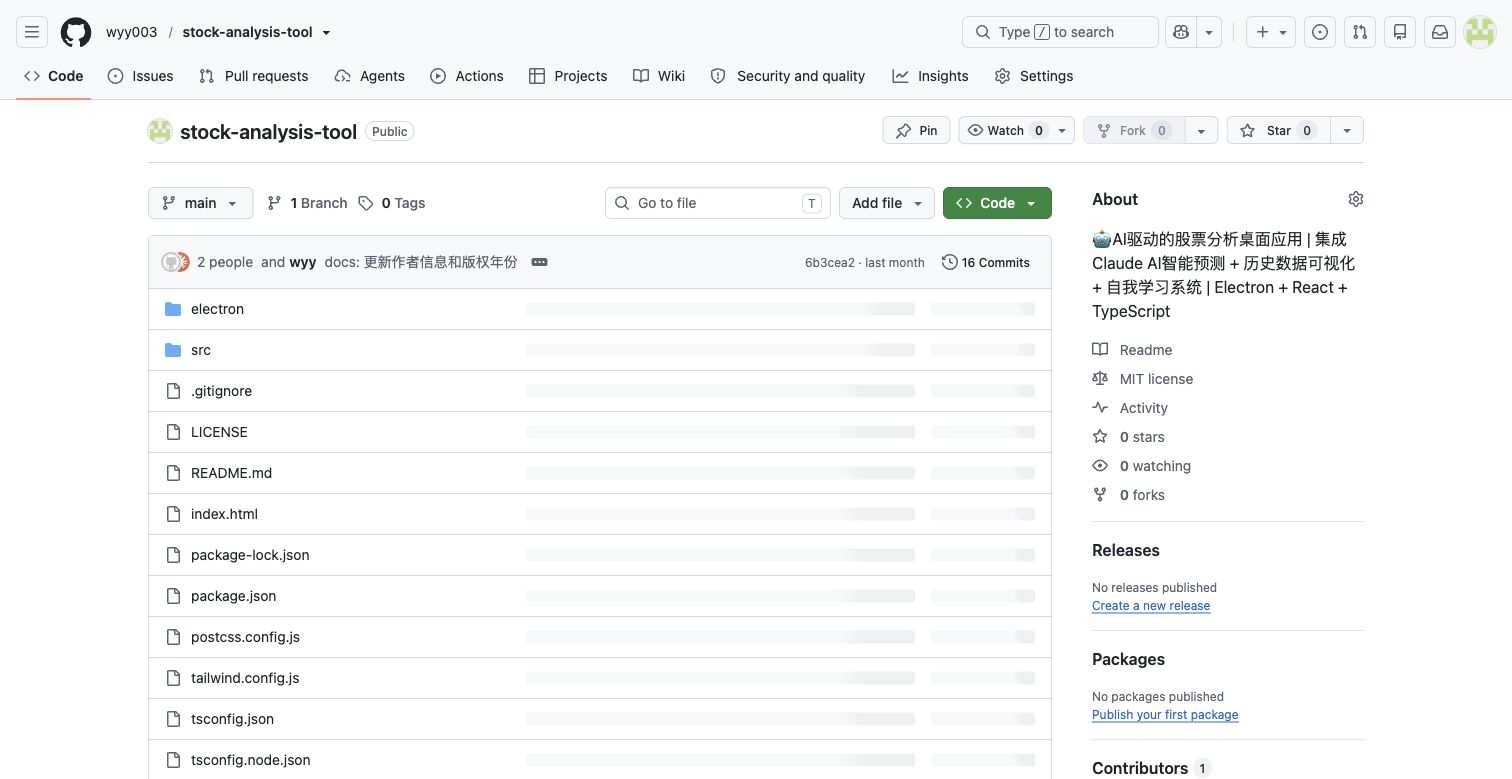
Task: Open the Copilot chat icon
Action: 1182,32
